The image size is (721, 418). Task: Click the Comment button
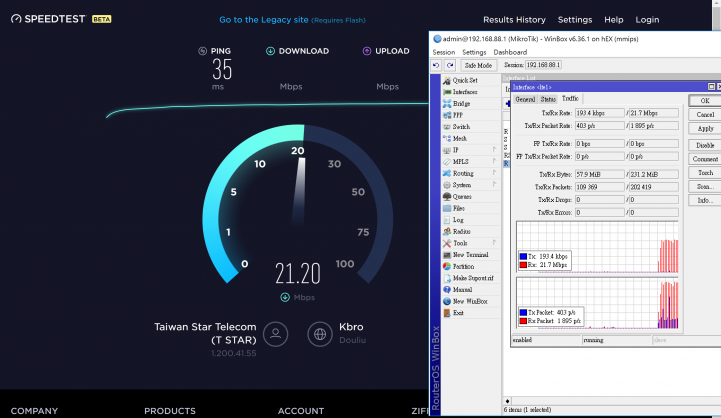click(x=705, y=159)
